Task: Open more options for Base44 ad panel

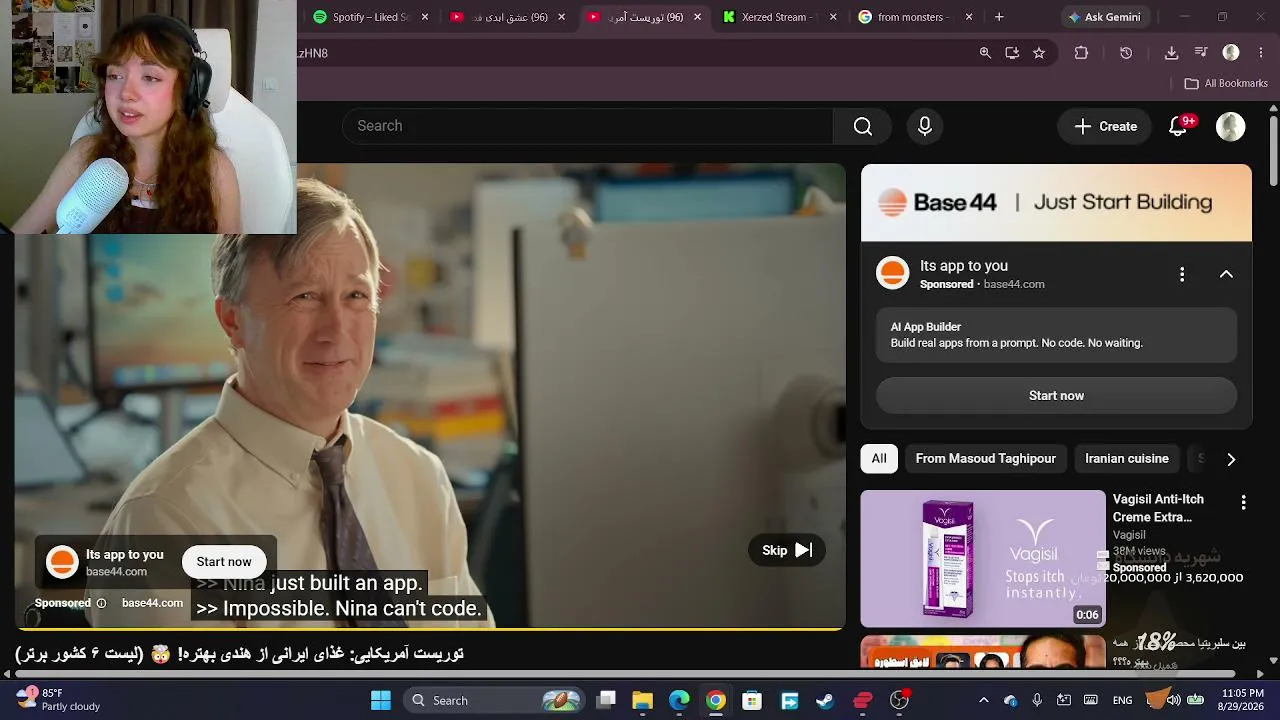Action: click(1182, 274)
